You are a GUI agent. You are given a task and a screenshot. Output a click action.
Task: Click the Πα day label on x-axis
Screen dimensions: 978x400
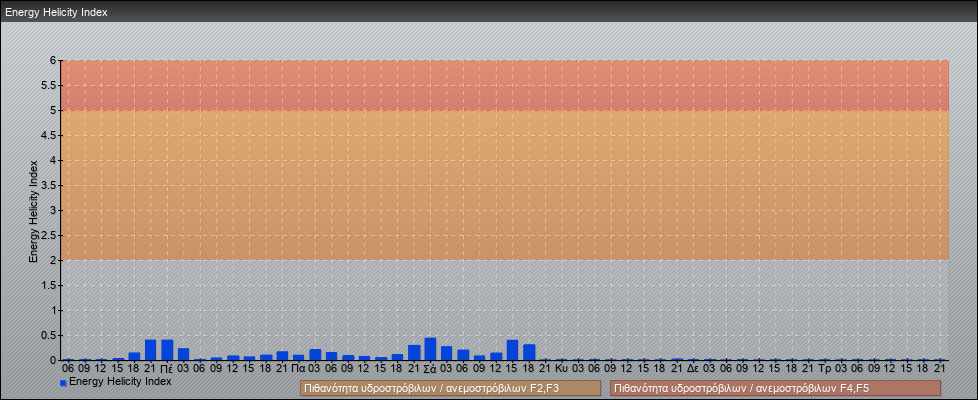(x=298, y=369)
